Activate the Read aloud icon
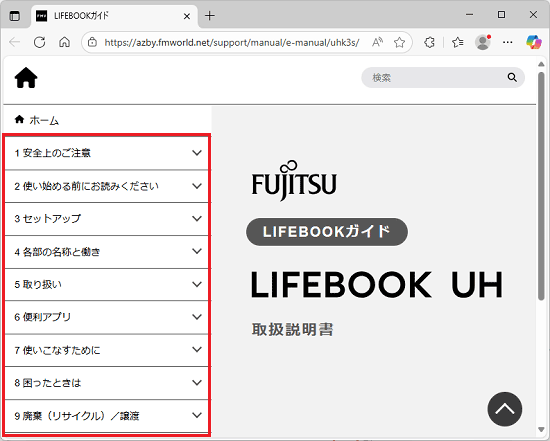 coord(377,42)
